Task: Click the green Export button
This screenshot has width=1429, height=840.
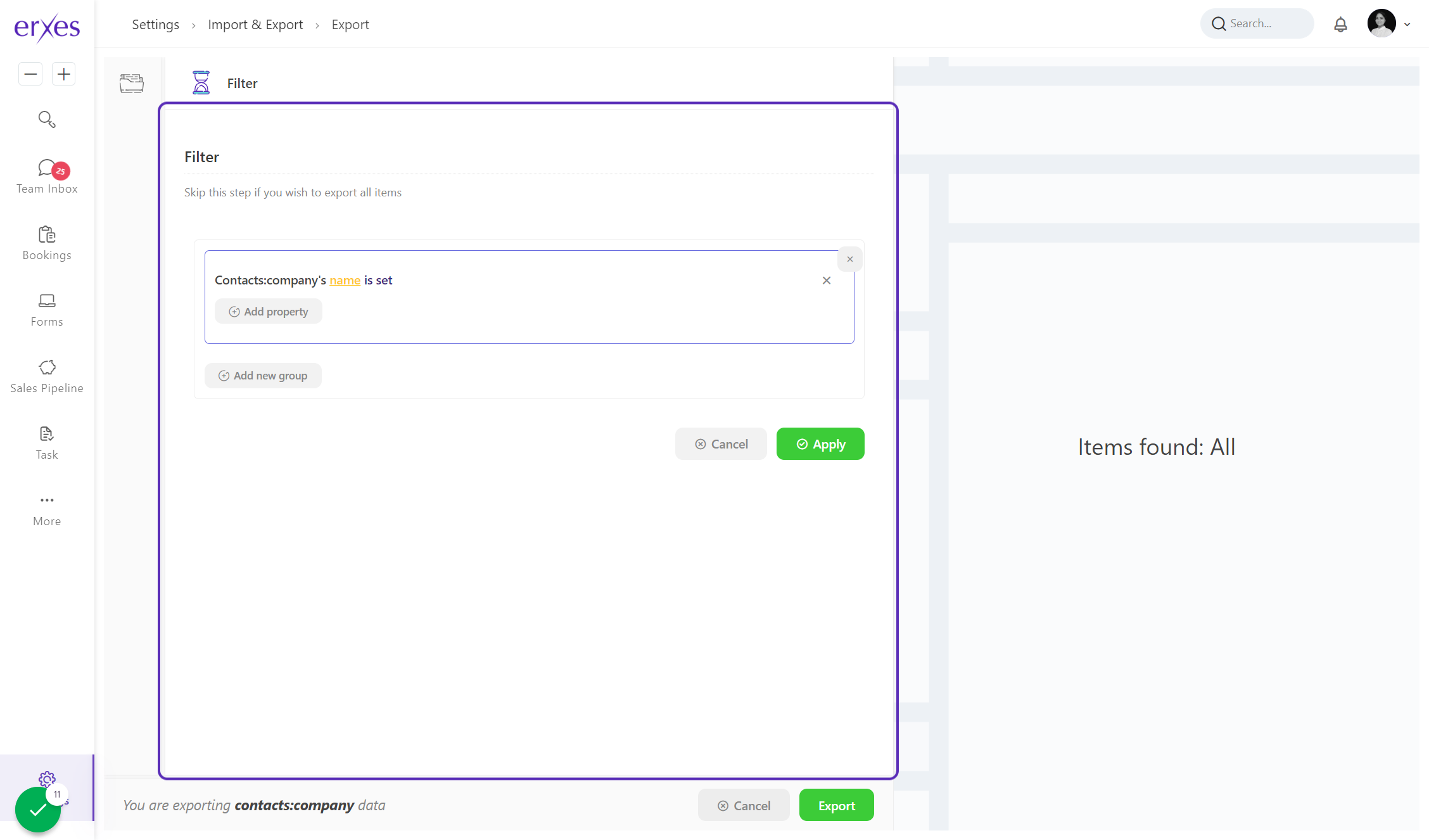Action: 836,805
